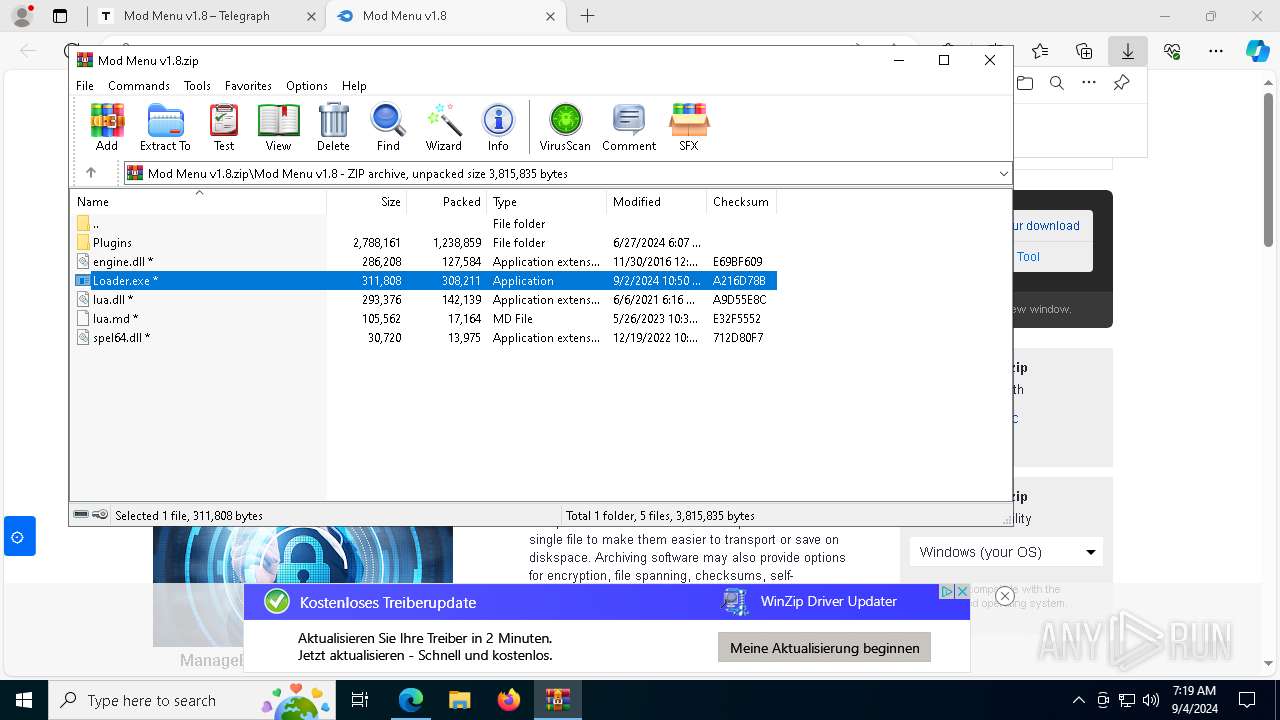The height and width of the screenshot is (720, 1280).
Task: Show archive Info
Action: tap(498, 127)
